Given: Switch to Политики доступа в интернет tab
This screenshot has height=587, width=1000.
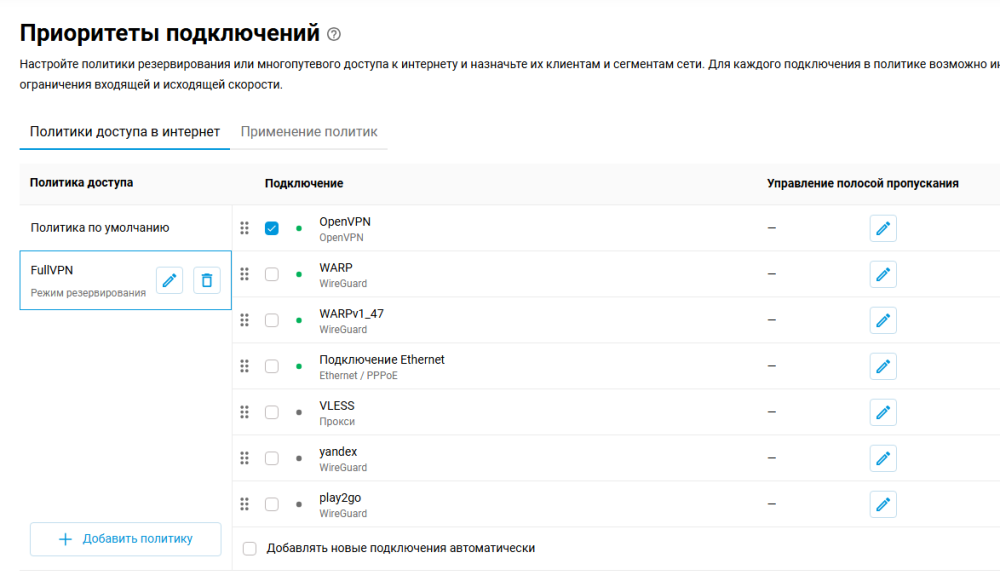Looking at the screenshot, I should [124, 131].
